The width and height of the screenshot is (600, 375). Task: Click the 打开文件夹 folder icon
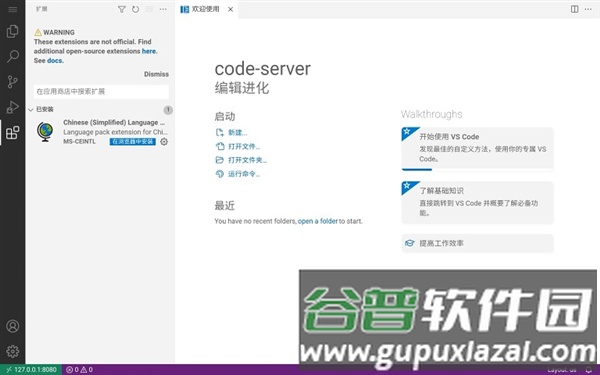tap(220, 160)
